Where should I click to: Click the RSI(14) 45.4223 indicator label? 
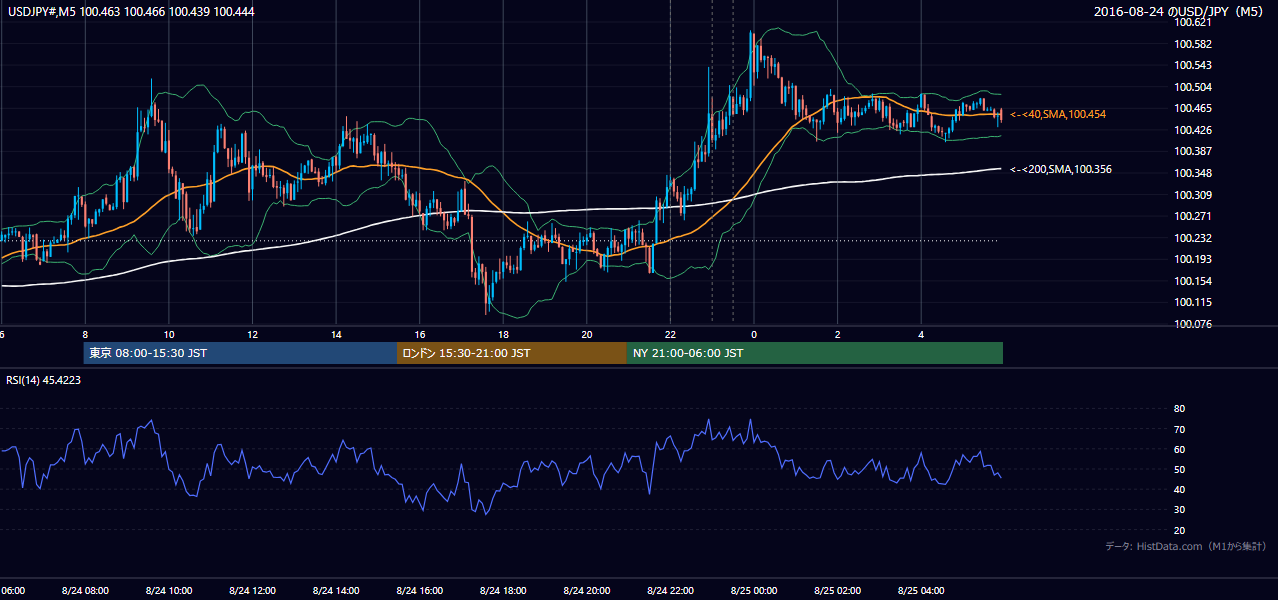tap(44, 380)
